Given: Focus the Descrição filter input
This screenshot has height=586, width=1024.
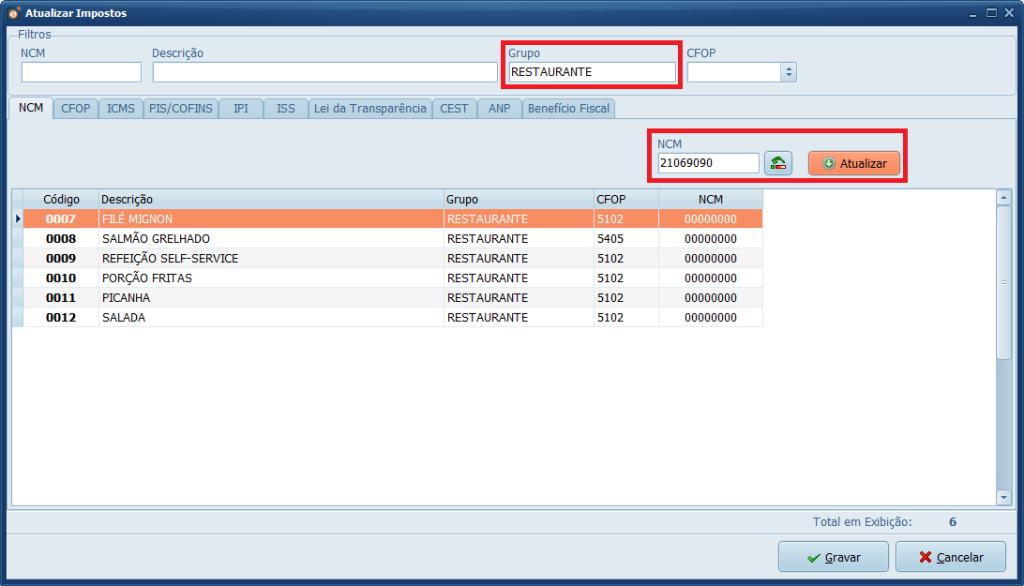Looking at the screenshot, I should pos(324,72).
